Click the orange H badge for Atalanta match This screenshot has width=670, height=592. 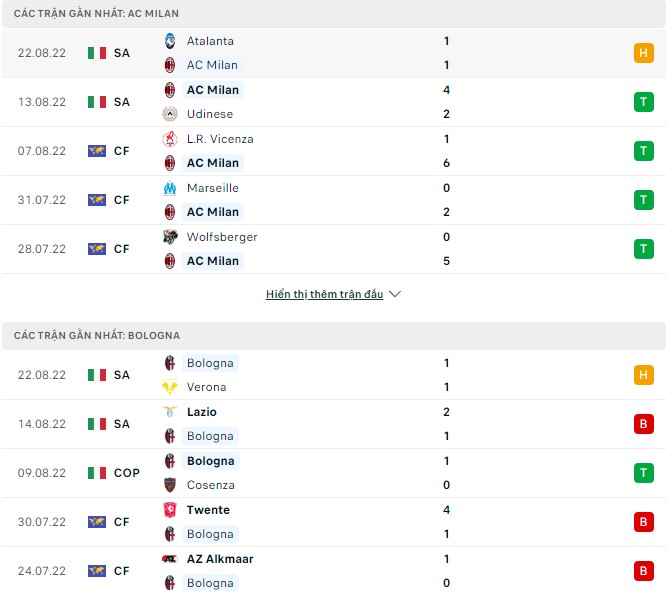644,53
